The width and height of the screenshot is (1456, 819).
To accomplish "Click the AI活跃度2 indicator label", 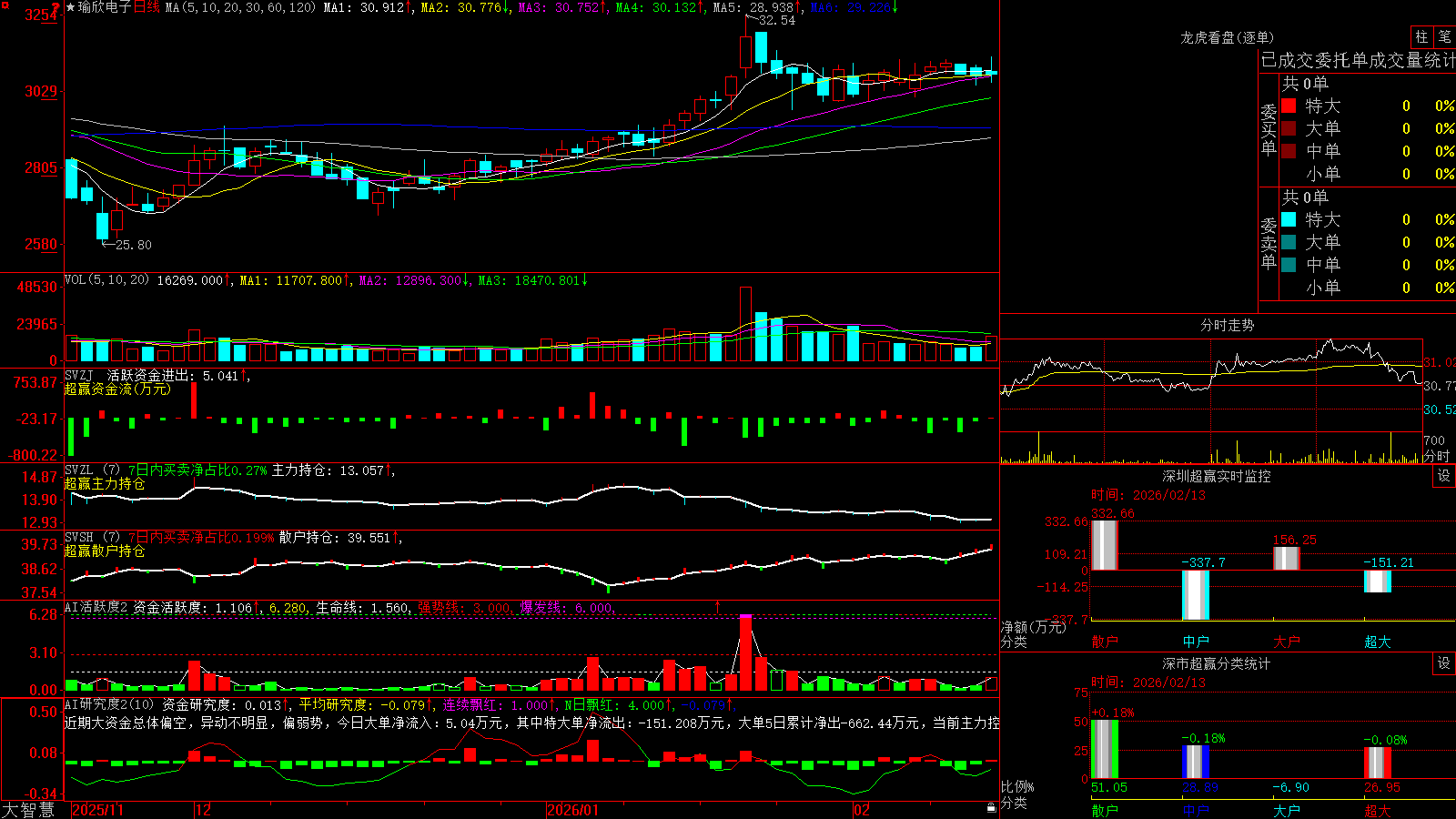I will 96,608.
